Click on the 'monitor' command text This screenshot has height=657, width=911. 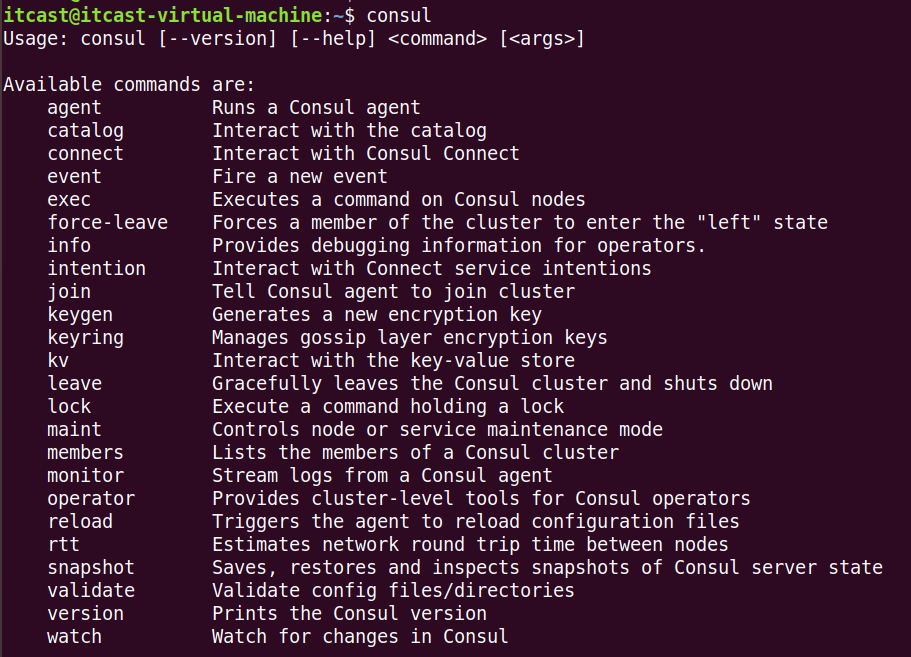pyautogui.click(x=85, y=476)
